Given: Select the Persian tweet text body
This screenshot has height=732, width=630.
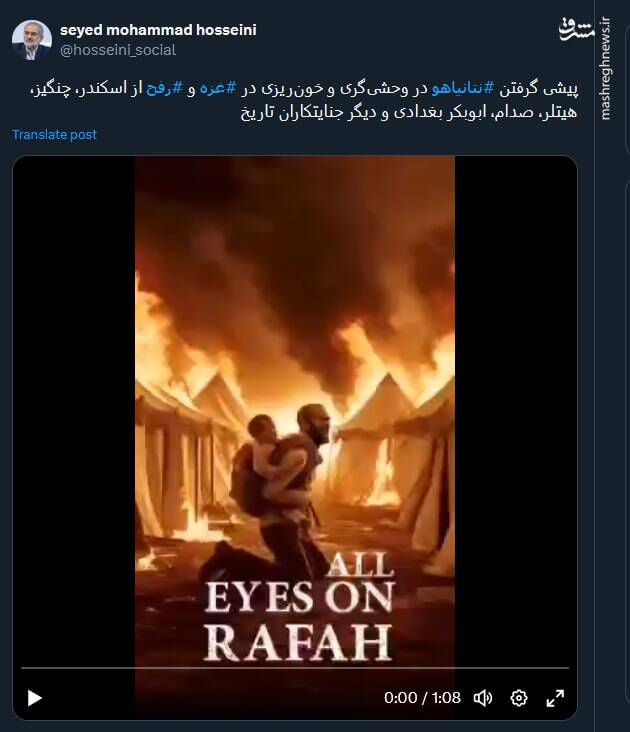Looking at the screenshot, I should (303, 100).
